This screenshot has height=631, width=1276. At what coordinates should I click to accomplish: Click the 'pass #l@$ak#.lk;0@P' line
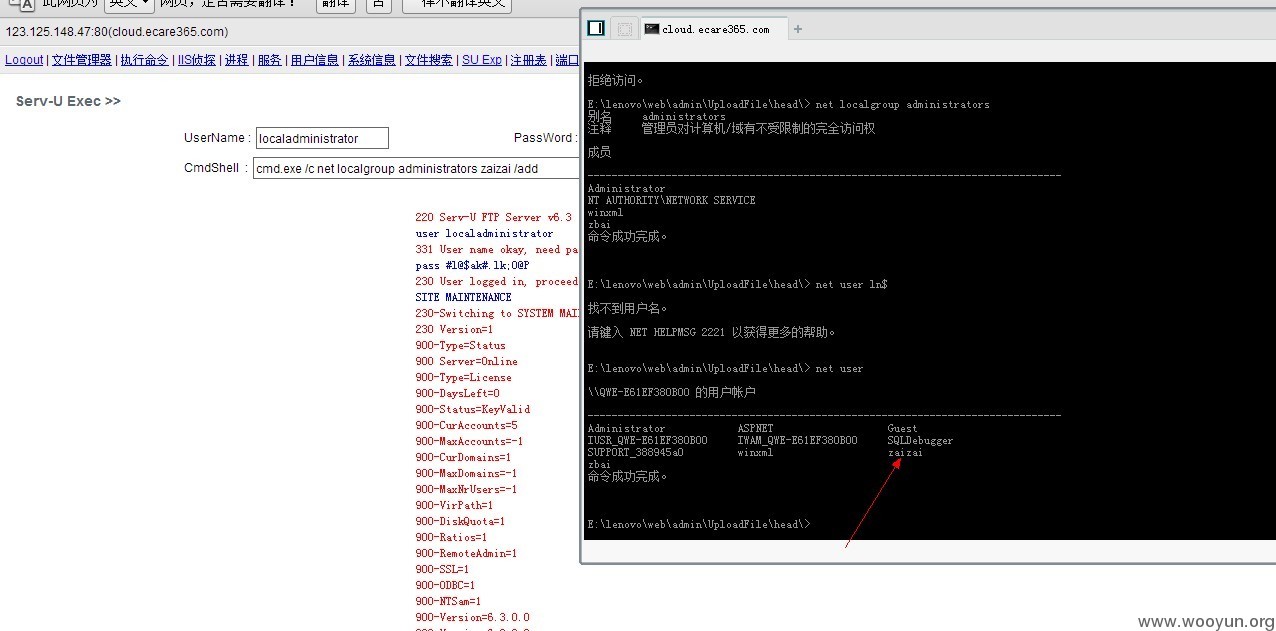click(472, 265)
